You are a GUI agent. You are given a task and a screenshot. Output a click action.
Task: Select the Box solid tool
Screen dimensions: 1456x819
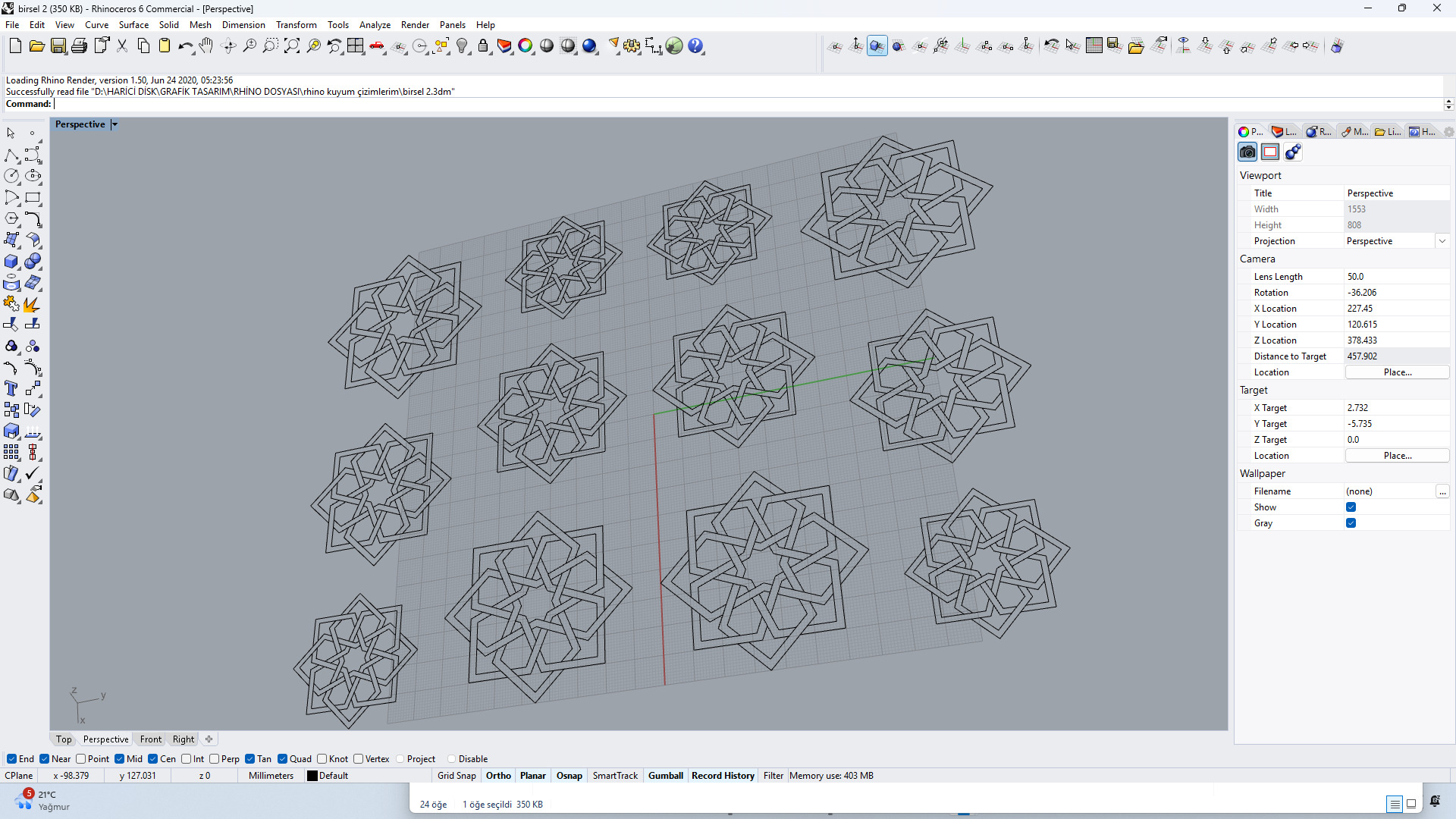pos(11,262)
